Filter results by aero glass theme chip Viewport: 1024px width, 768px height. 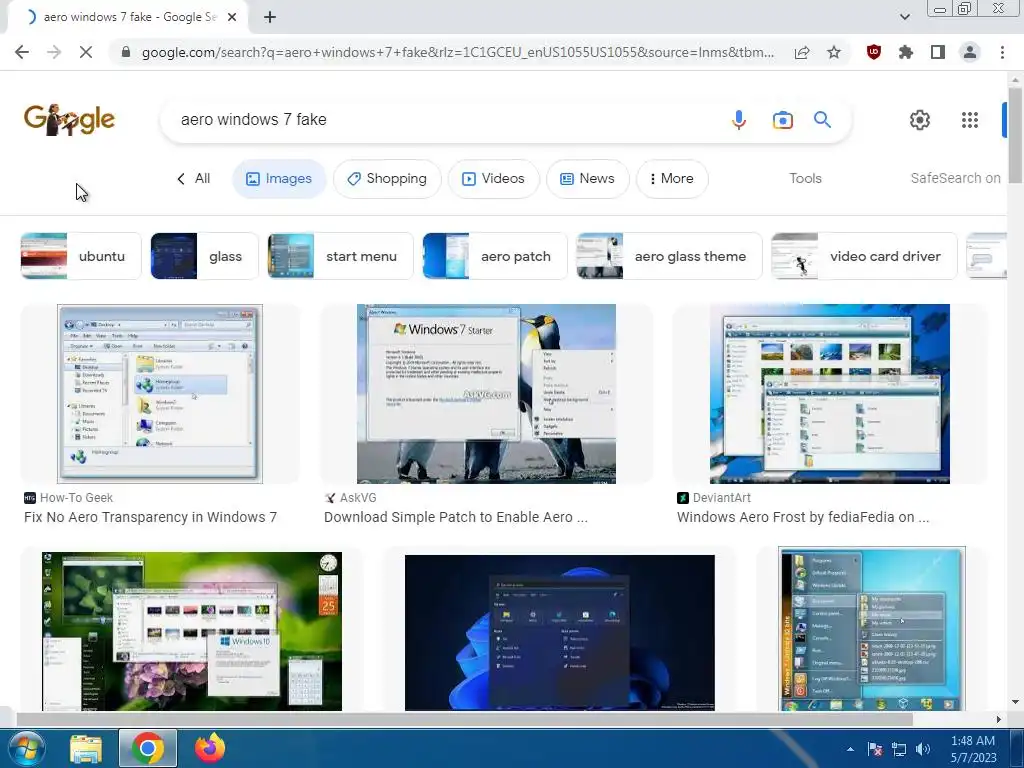pyautogui.click(x=669, y=256)
